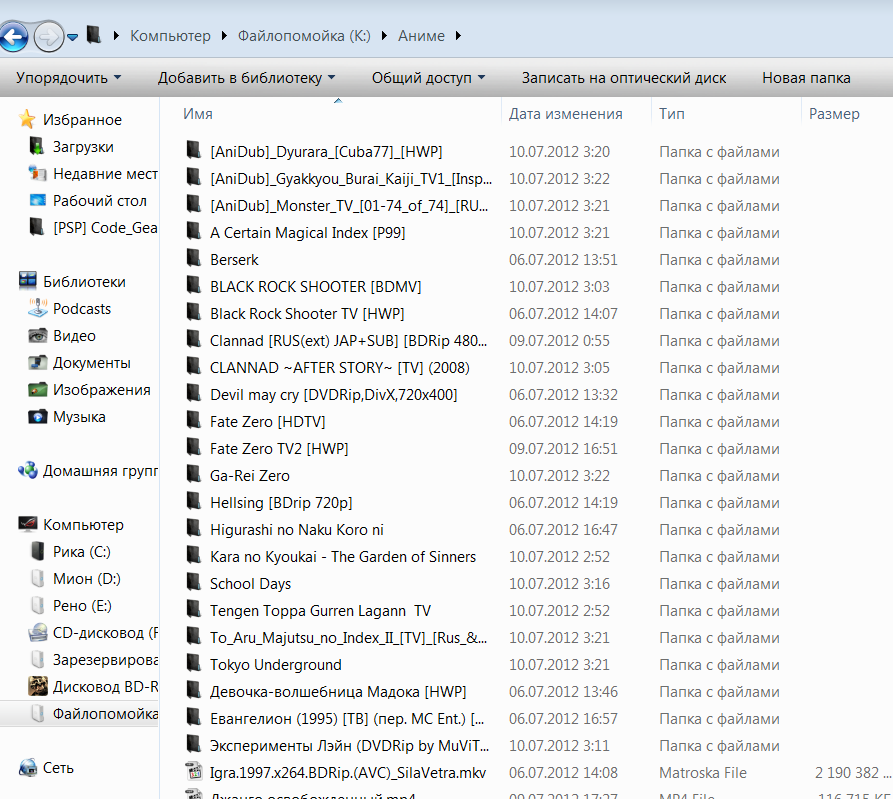Screen dimensions: 893x799
Task: Click the Рабочий стол icon
Action: coord(37,200)
